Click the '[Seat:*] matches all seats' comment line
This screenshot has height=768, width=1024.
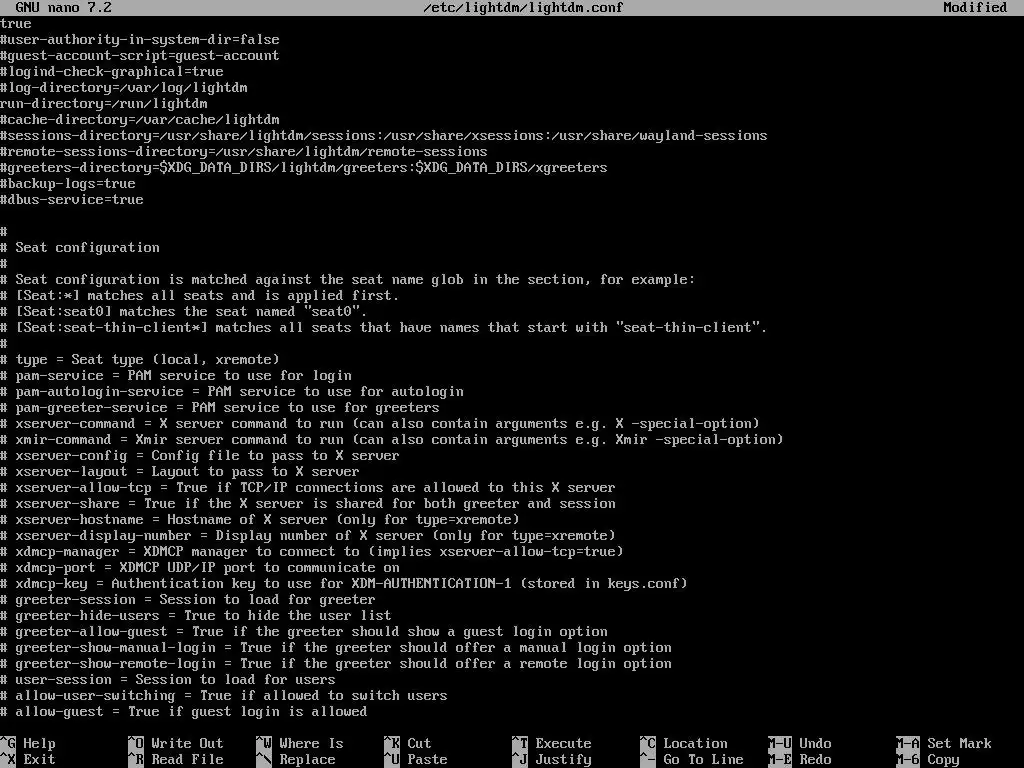tap(200, 295)
